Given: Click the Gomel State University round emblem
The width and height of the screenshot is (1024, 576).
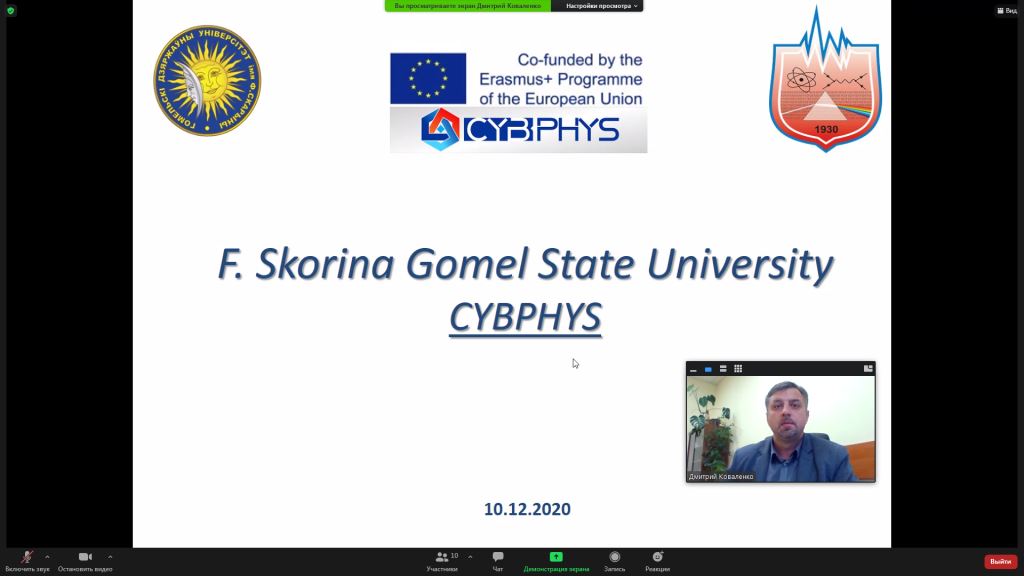Looking at the screenshot, I should (207, 81).
